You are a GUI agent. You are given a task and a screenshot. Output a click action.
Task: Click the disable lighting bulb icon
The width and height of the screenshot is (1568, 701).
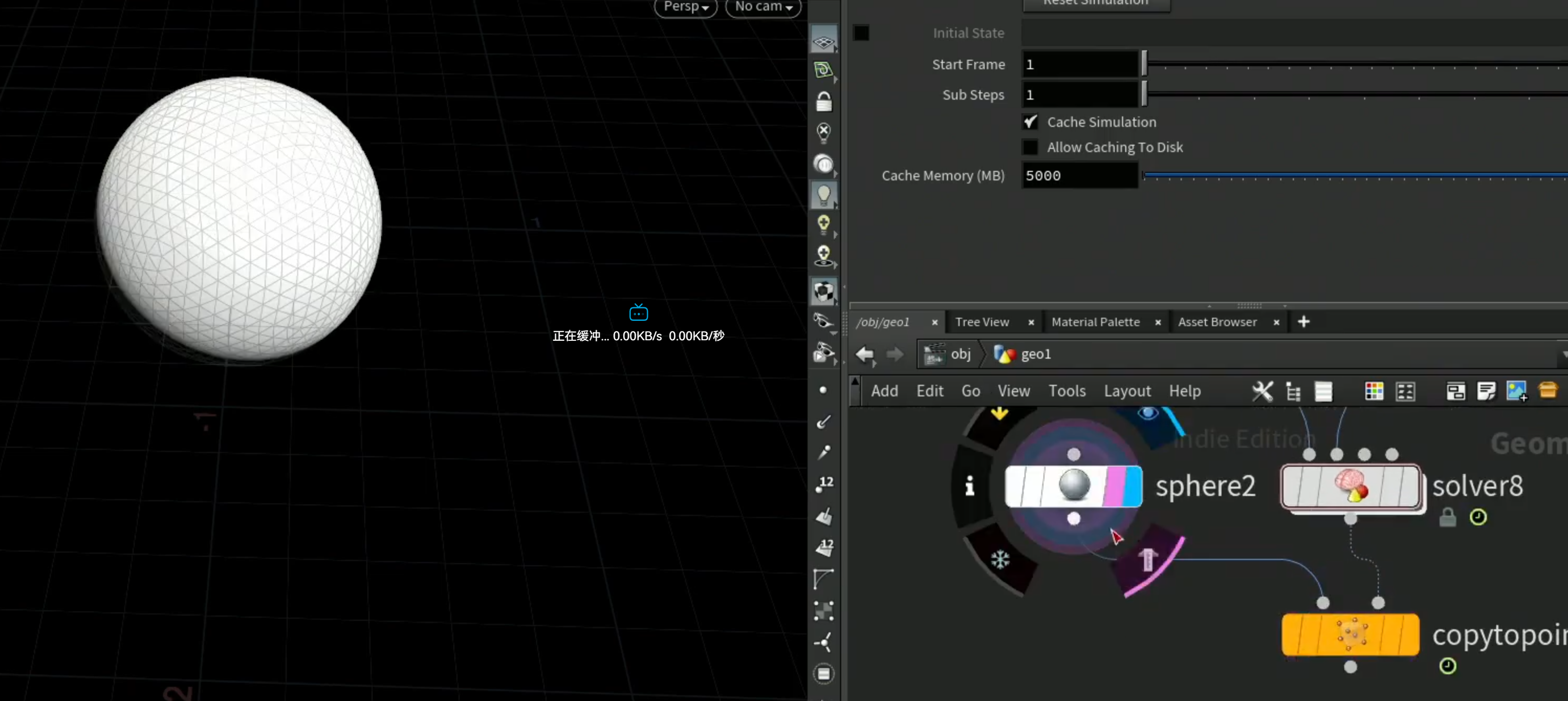[823, 132]
